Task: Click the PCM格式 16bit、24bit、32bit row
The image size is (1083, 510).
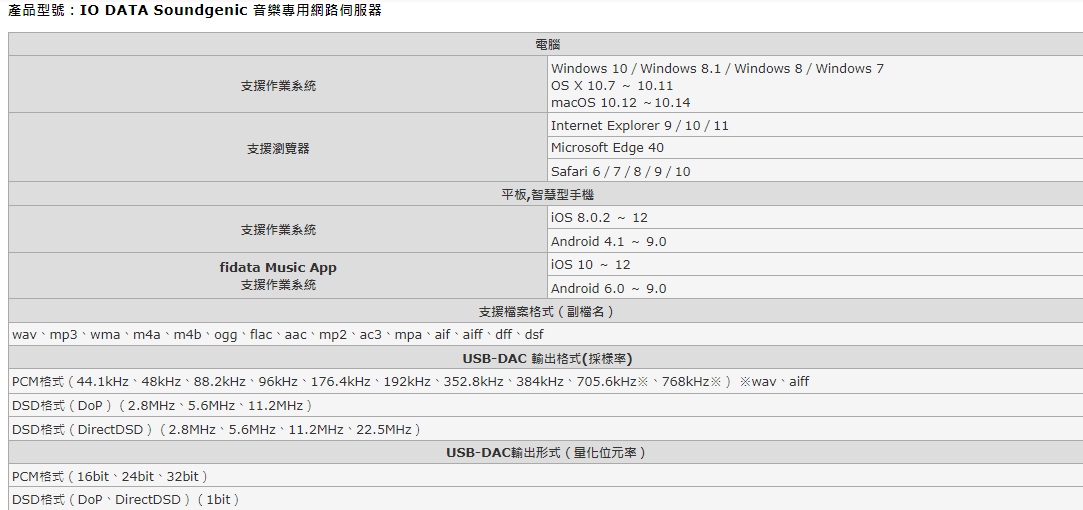Action: click(110, 477)
